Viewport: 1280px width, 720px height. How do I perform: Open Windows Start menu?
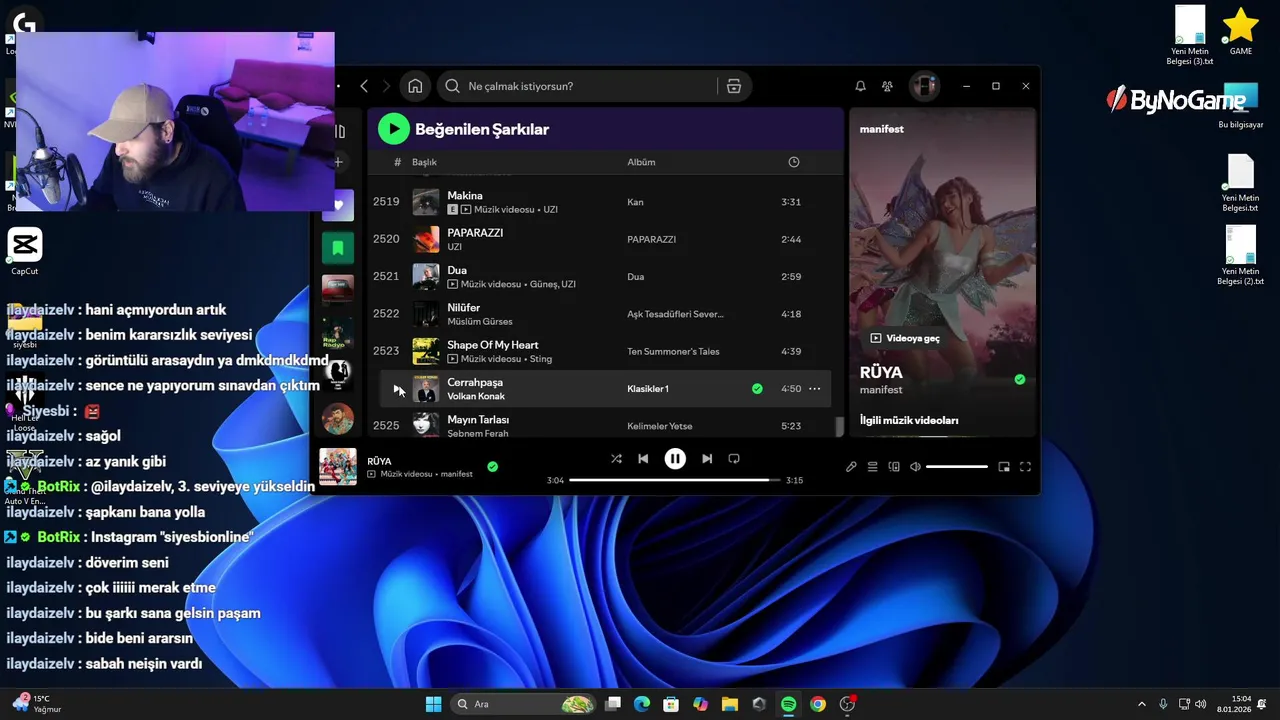tap(433, 704)
